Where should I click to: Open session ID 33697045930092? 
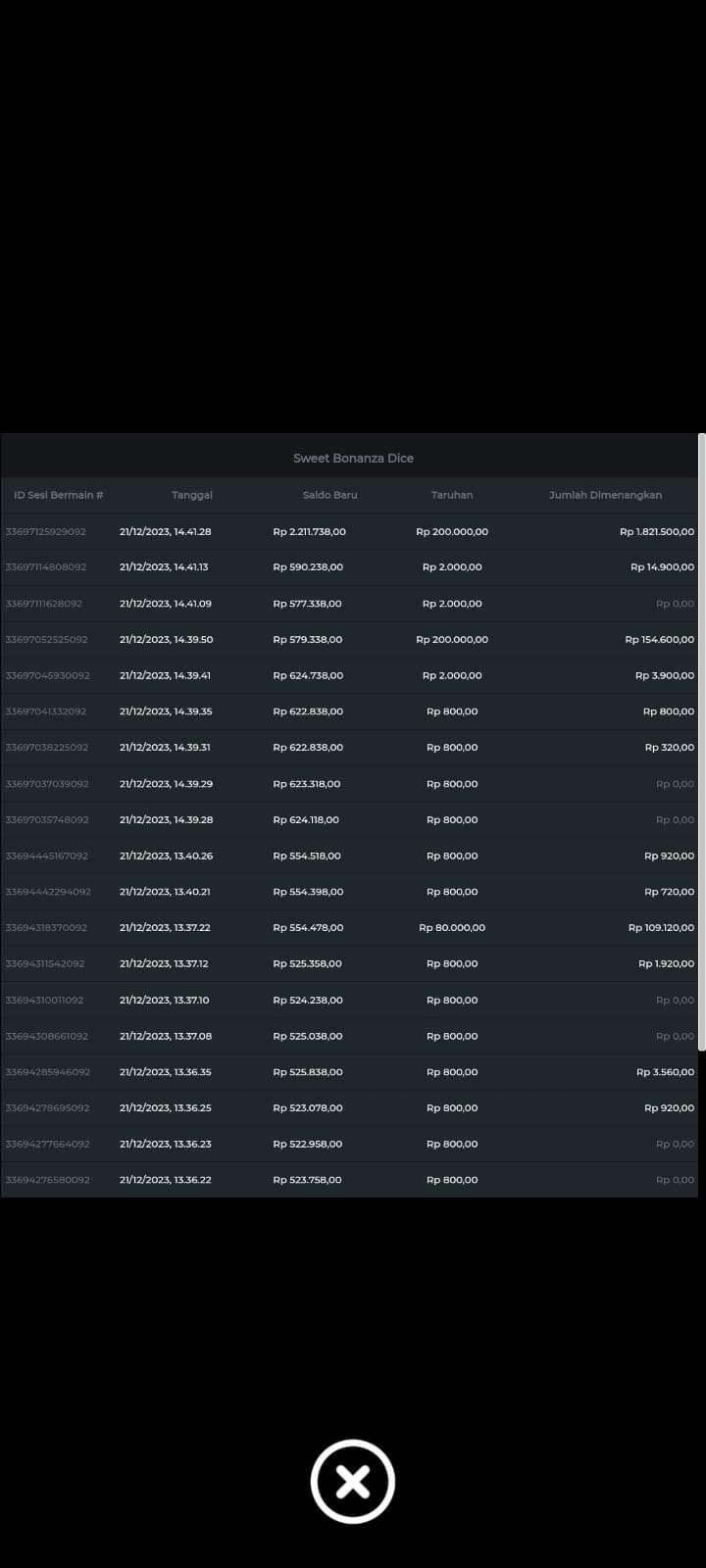point(48,675)
